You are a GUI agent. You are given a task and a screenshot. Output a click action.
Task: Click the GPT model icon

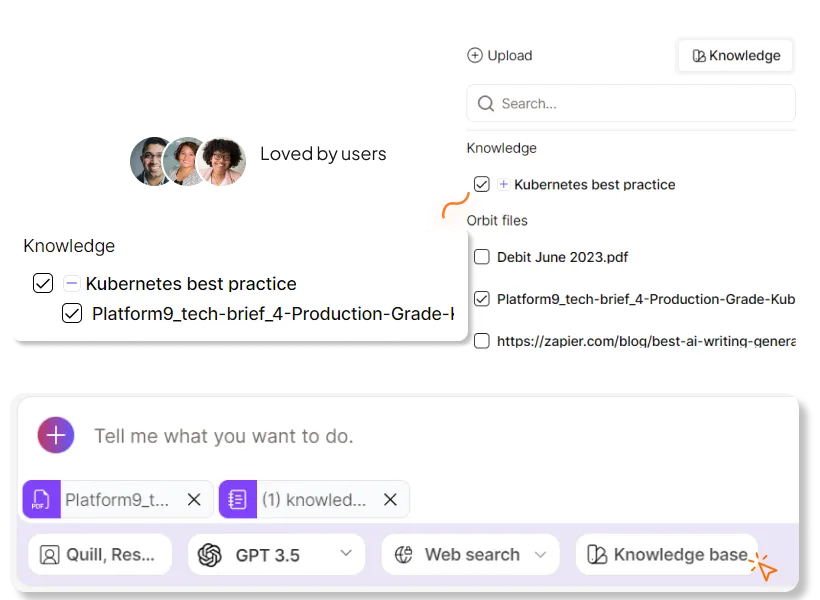(210, 554)
